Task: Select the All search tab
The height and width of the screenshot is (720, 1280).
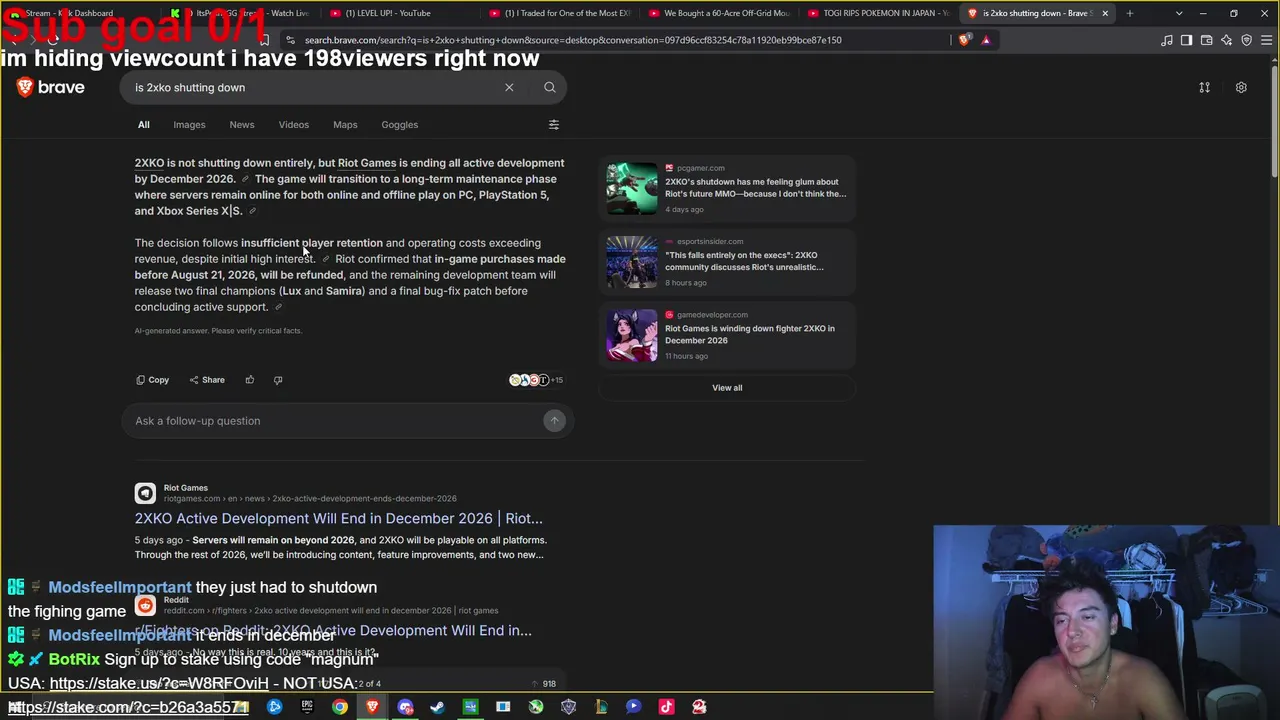Action: pos(144,125)
